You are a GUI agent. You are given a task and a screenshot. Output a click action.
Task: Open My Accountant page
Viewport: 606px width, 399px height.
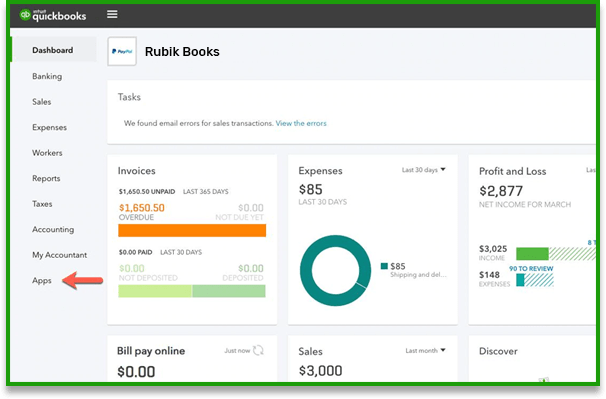pos(60,255)
